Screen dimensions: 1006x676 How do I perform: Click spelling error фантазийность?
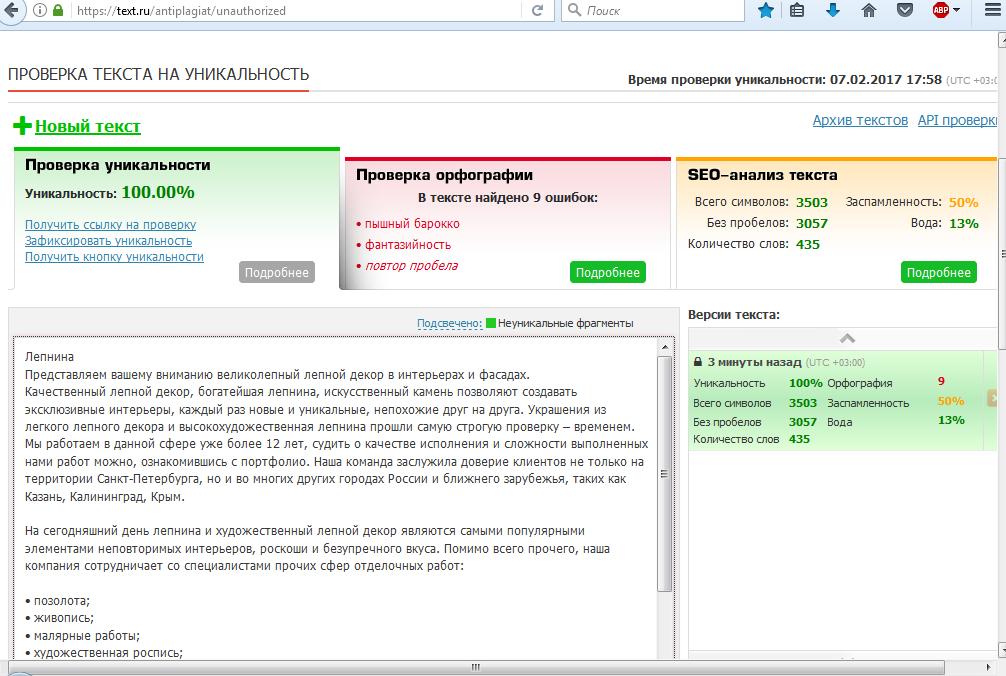407,244
